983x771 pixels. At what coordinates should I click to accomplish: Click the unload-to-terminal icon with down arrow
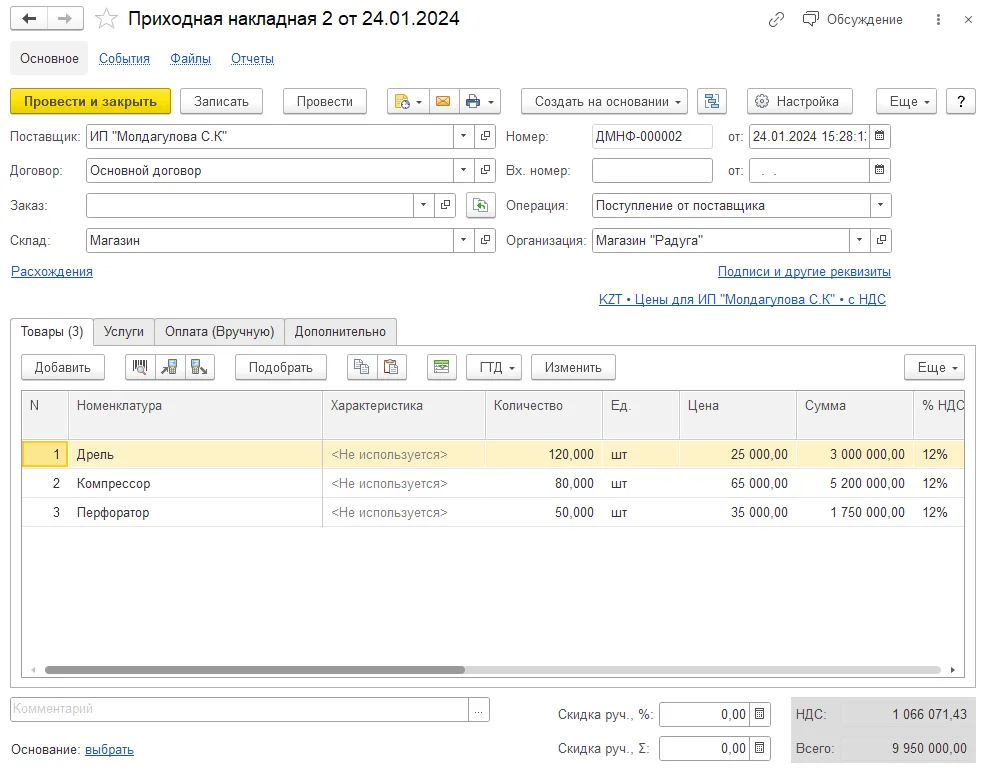pos(199,367)
